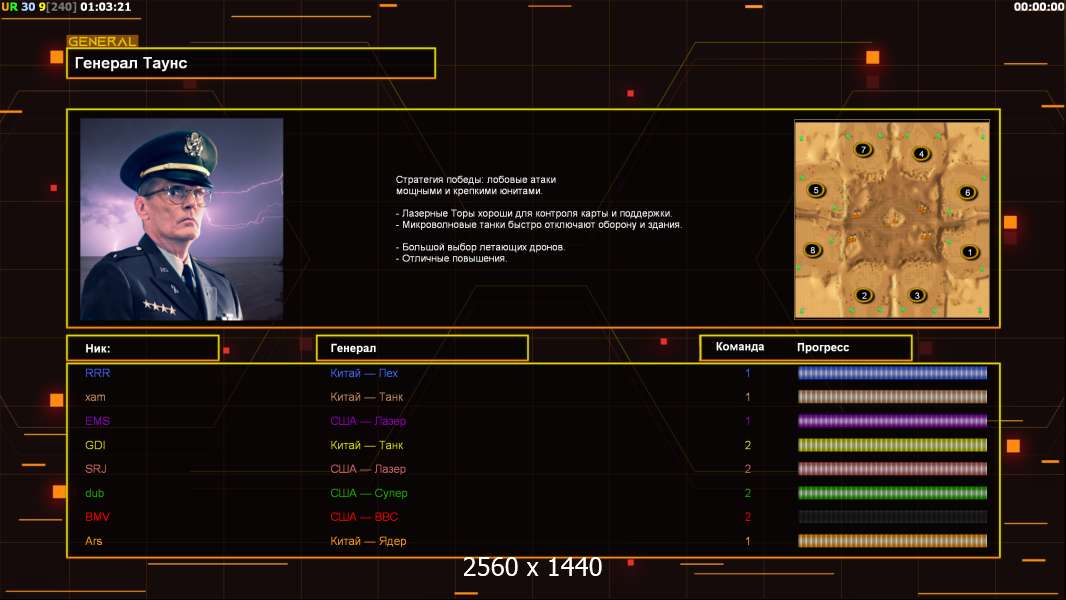Click the Прогресс column header
The height and width of the screenshot is (600, 1066).
[x=823, y=347]
